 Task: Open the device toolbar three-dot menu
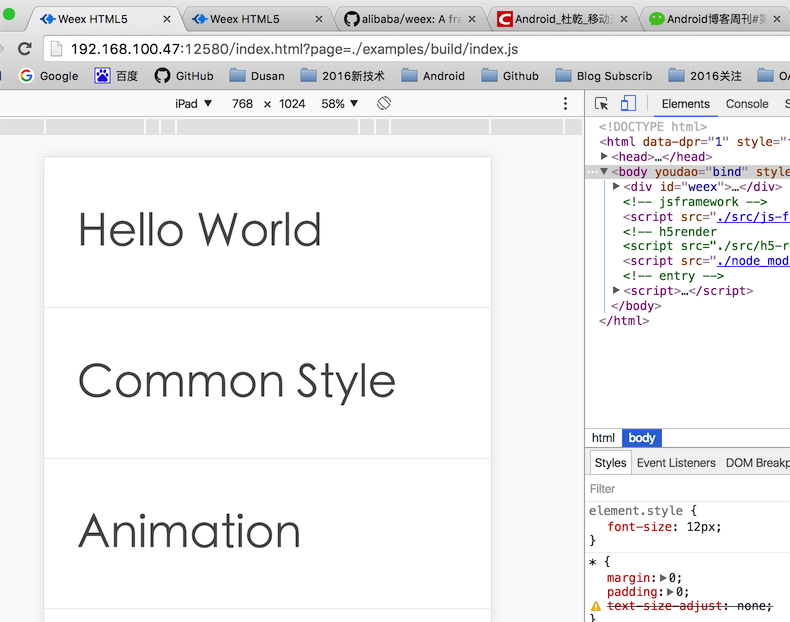565,104
